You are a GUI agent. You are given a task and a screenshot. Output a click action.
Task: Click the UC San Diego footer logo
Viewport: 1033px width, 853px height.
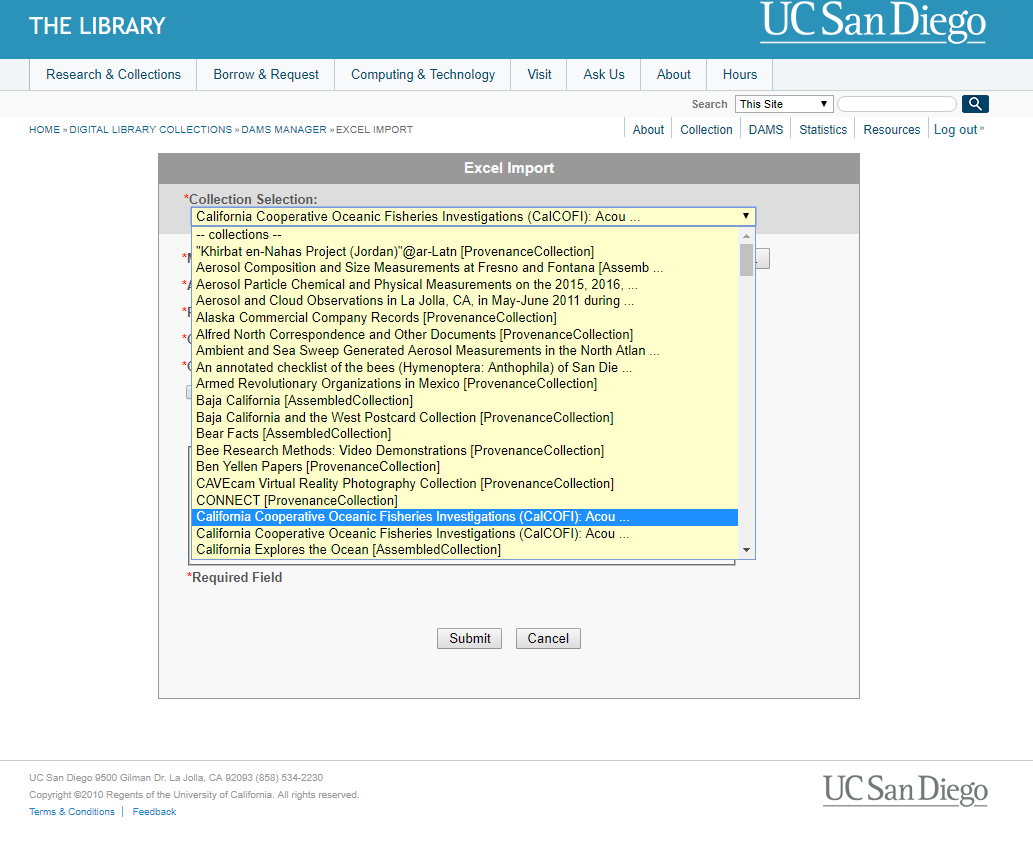pos(904,790)
